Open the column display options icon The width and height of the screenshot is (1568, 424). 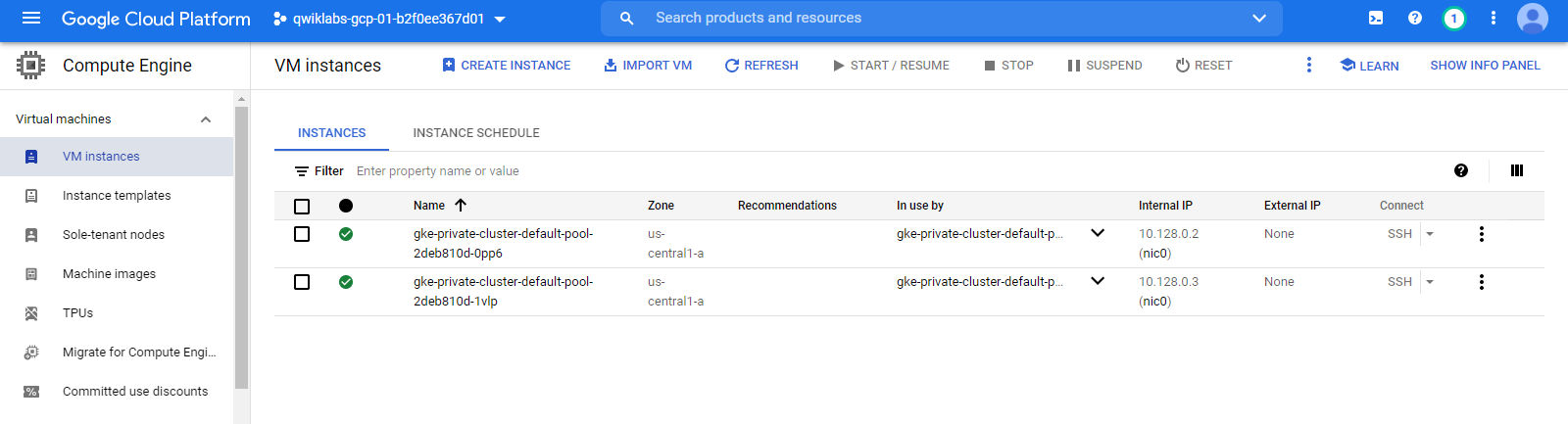pyautogui.click(x=1517, y=170)
